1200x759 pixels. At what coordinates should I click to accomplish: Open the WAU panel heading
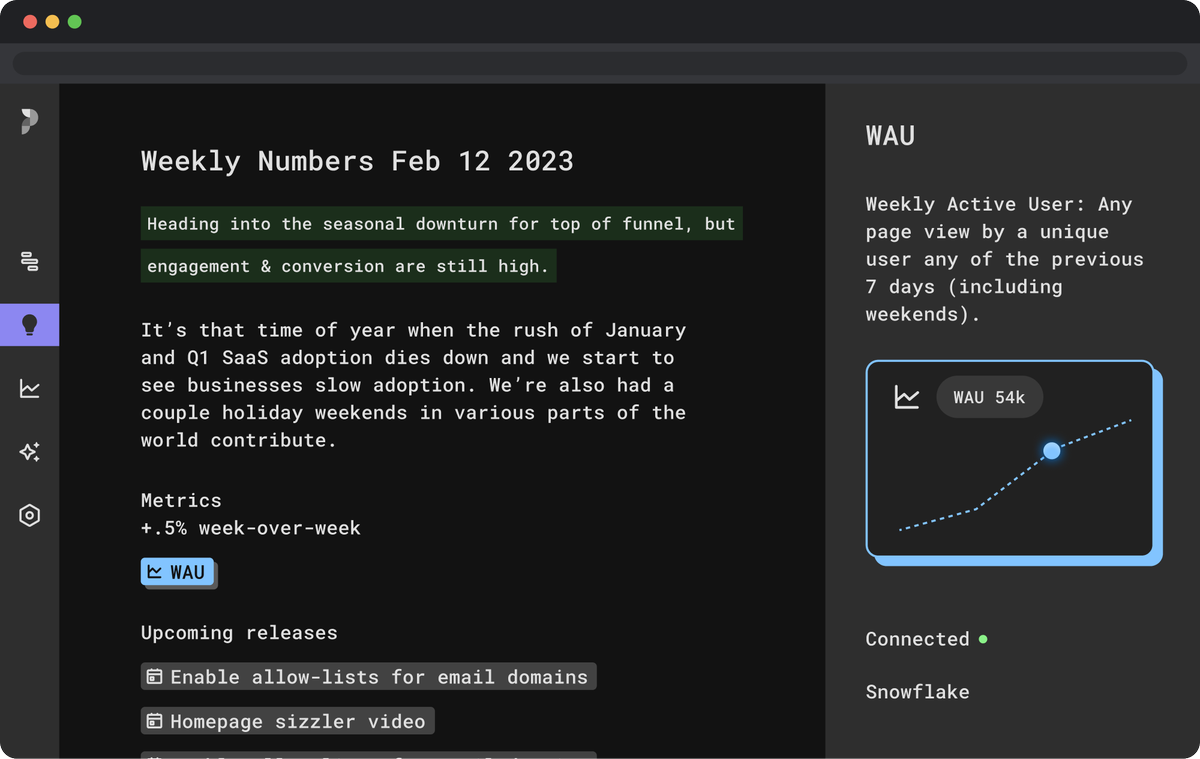click(890, 135)
